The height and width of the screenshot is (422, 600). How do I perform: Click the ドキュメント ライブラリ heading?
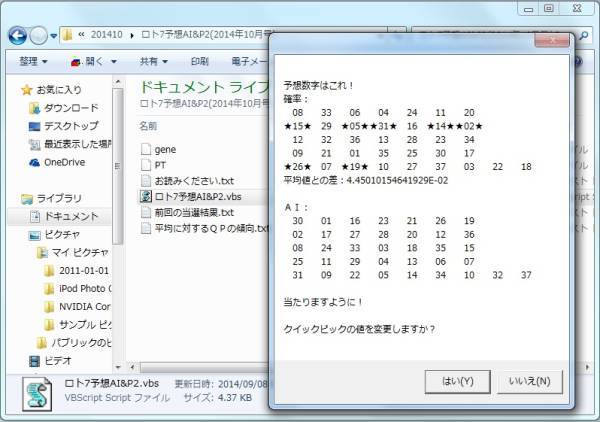(205, 88)
